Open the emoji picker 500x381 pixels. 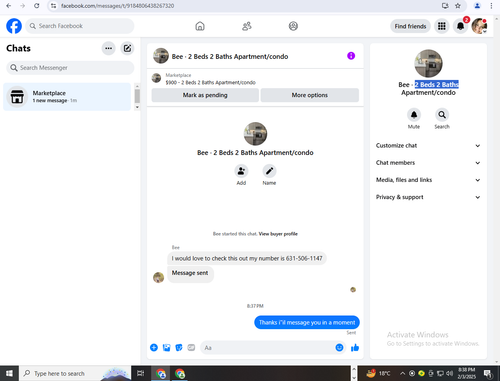pos(339,348)
